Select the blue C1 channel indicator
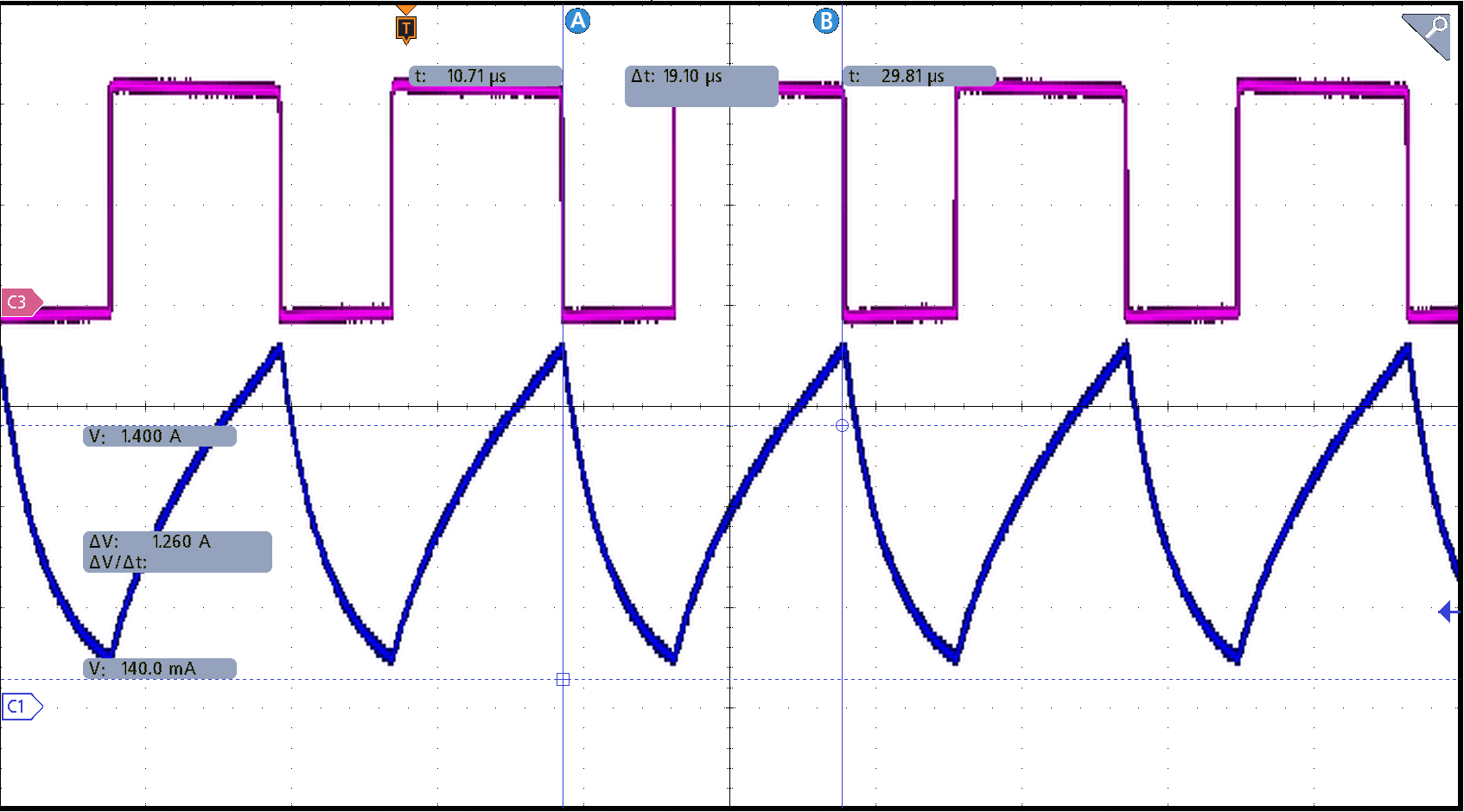1464x812 pixels. coord(21,707)
